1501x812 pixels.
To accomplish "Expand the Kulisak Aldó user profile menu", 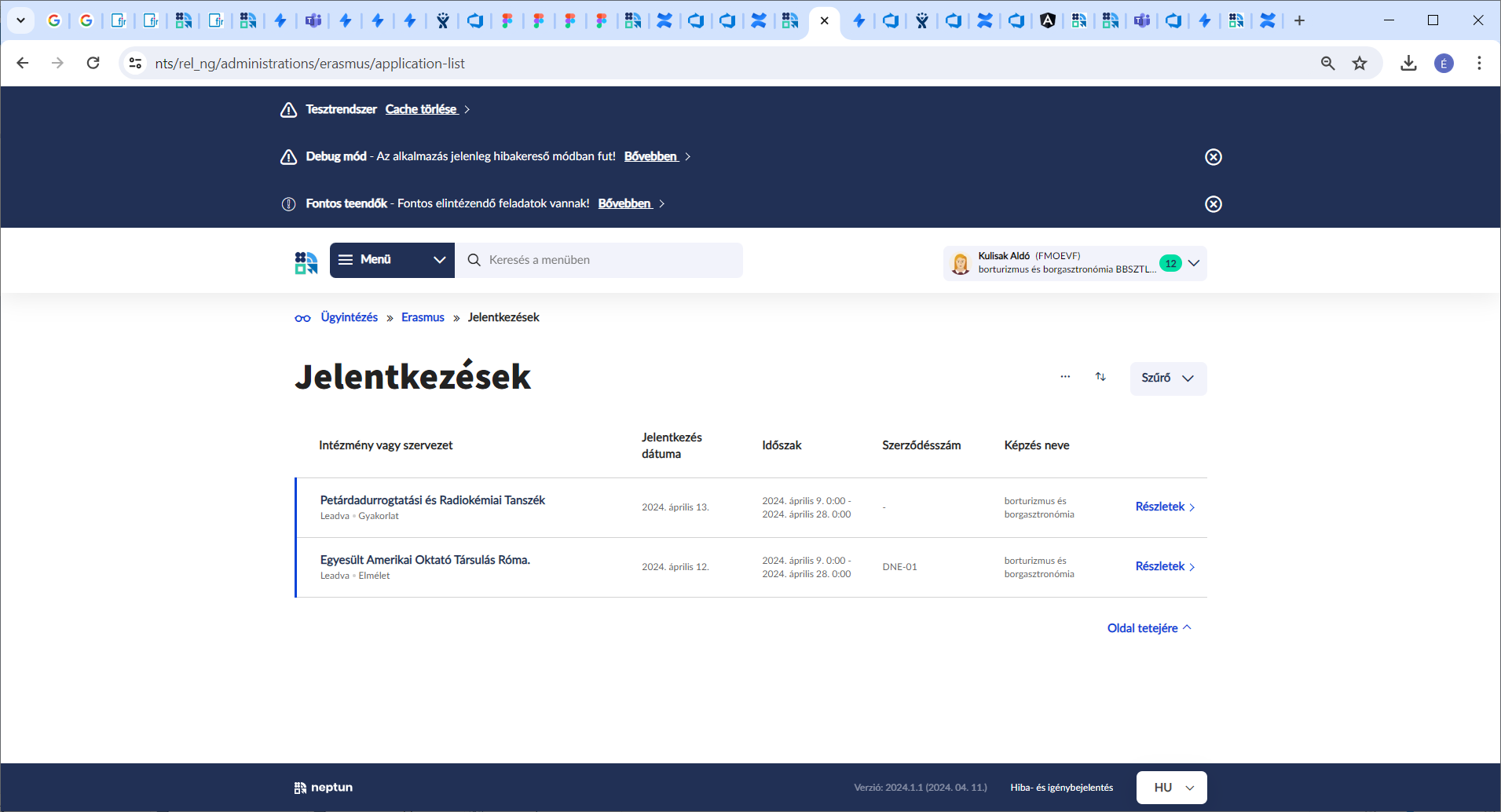I will point(1193,263).
